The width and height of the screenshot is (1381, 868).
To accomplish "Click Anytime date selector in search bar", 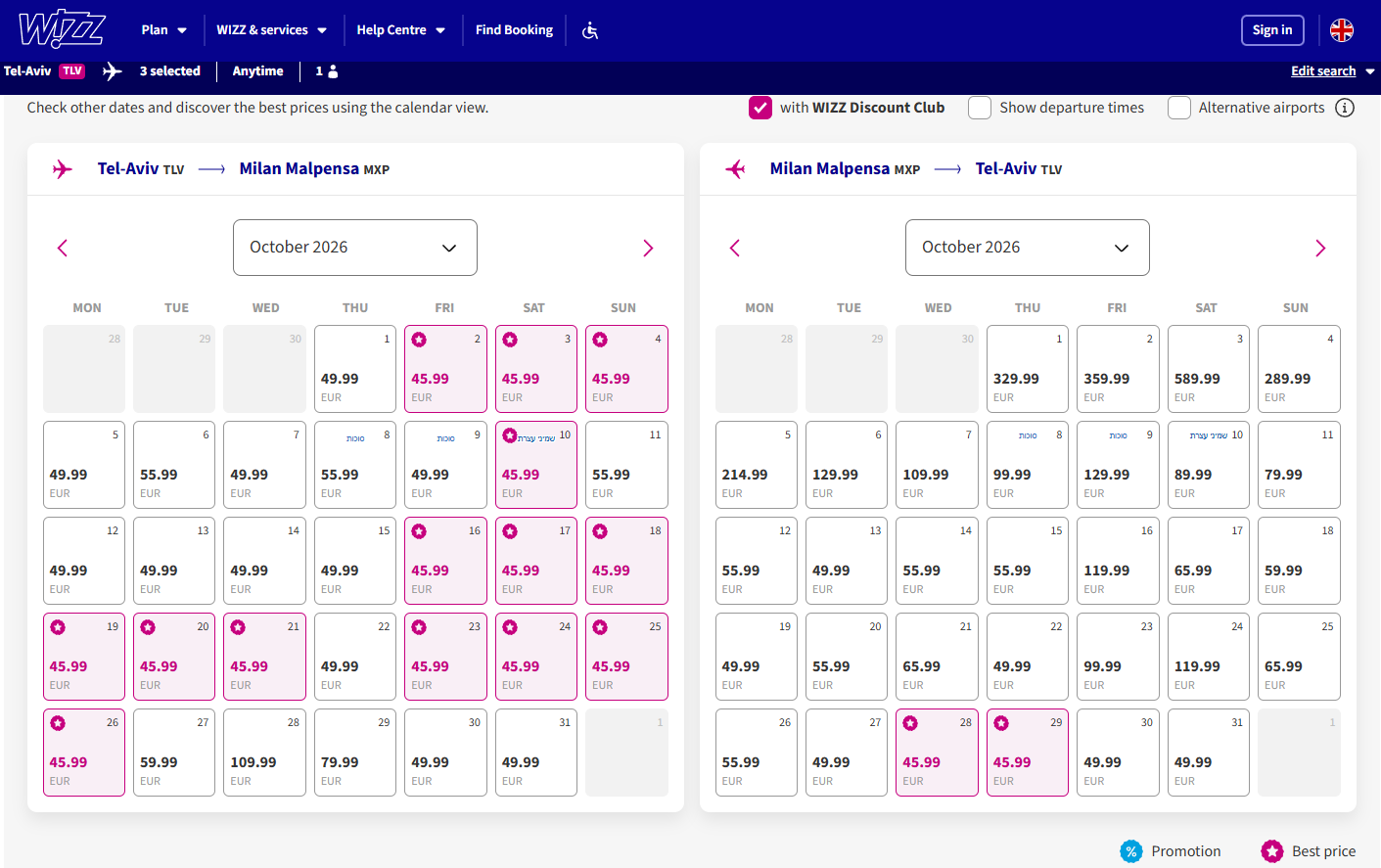I will point(257,71).
